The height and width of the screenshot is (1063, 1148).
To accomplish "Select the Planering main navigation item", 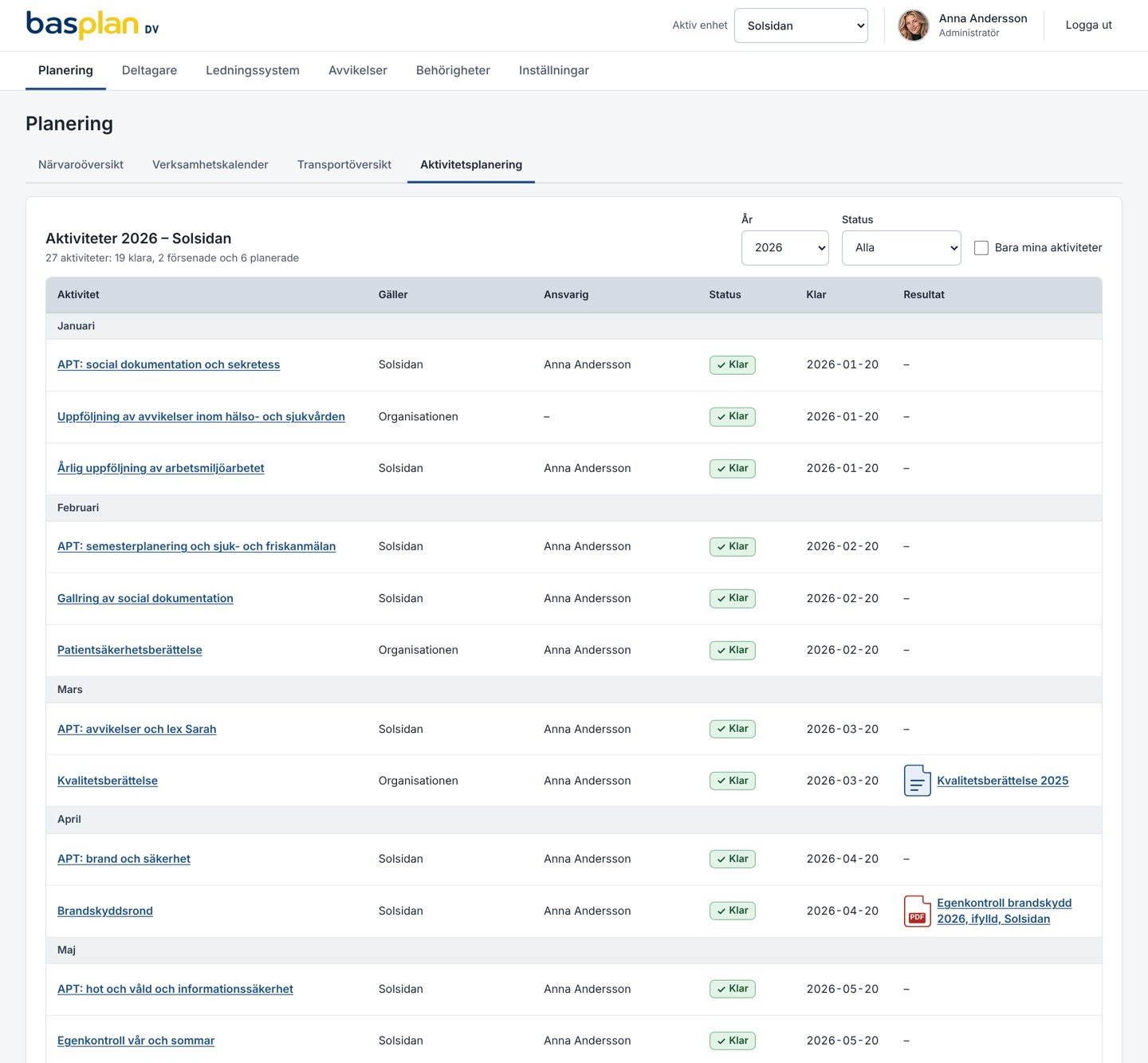I will 65,70.
